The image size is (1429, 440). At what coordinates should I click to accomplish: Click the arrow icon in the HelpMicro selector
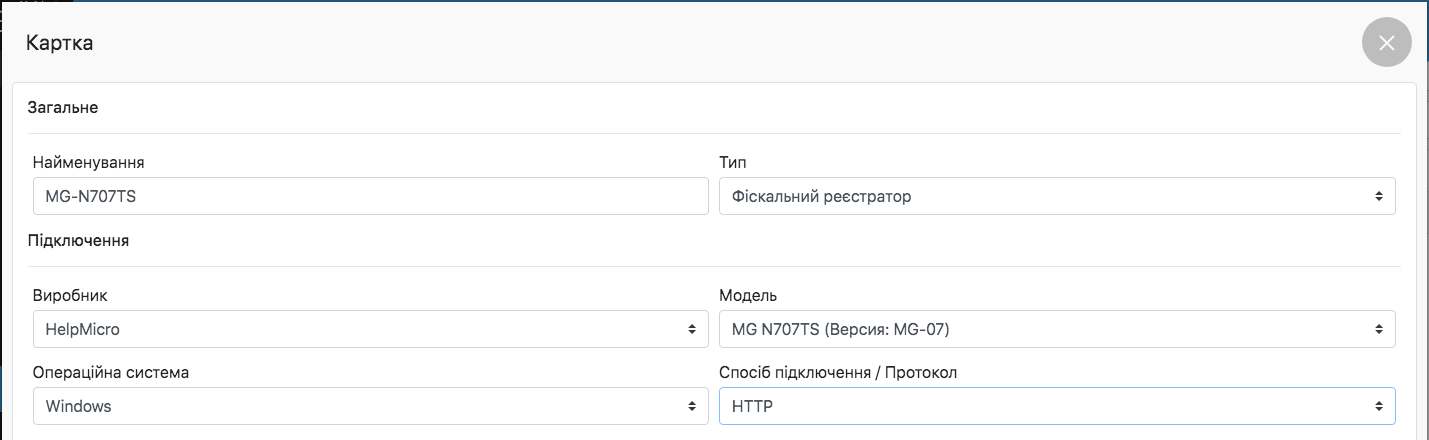click(x=691, y=329)
